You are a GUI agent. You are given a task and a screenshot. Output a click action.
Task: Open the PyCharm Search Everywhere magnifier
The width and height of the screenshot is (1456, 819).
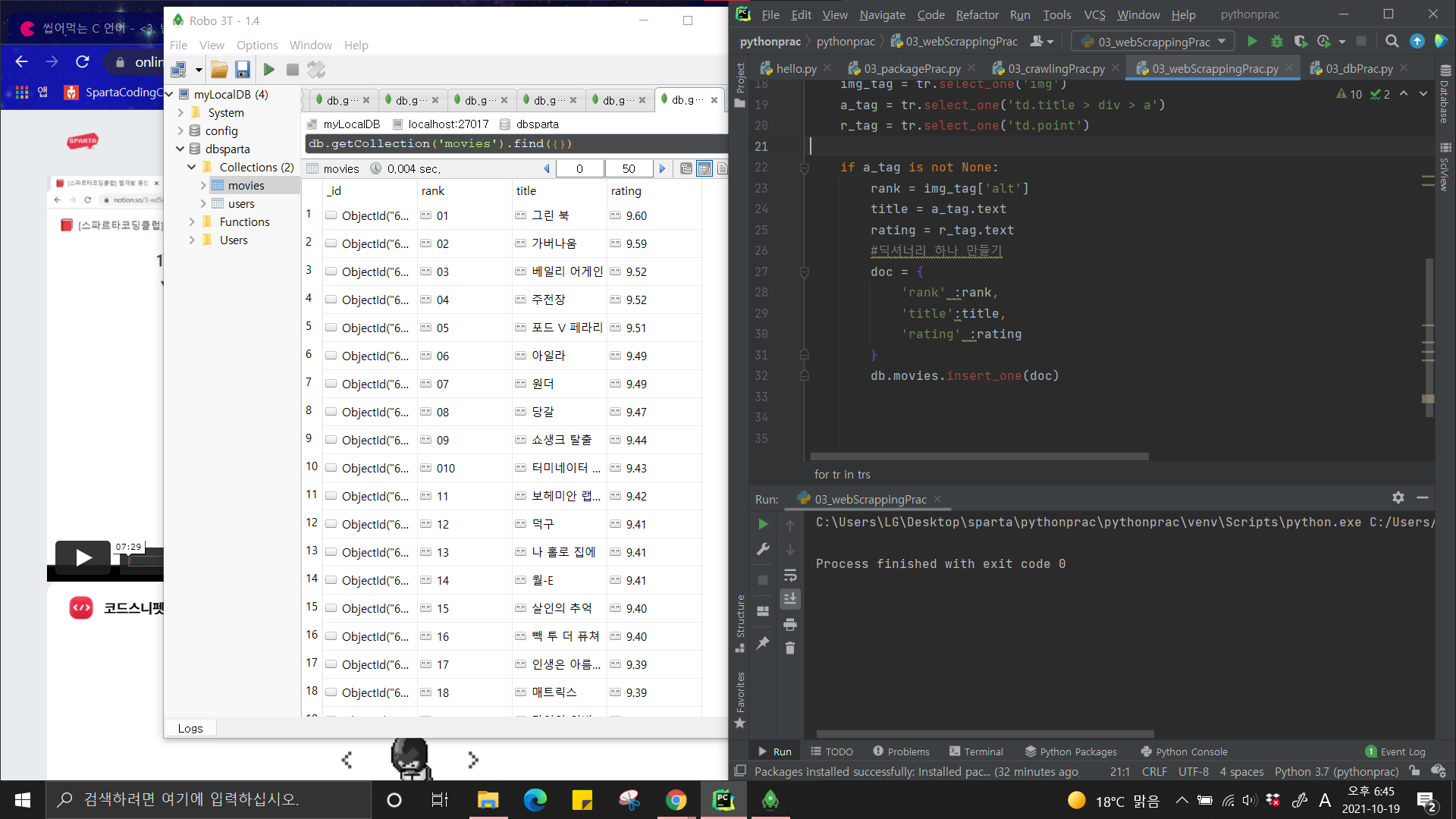click(x=1392, y=42)
